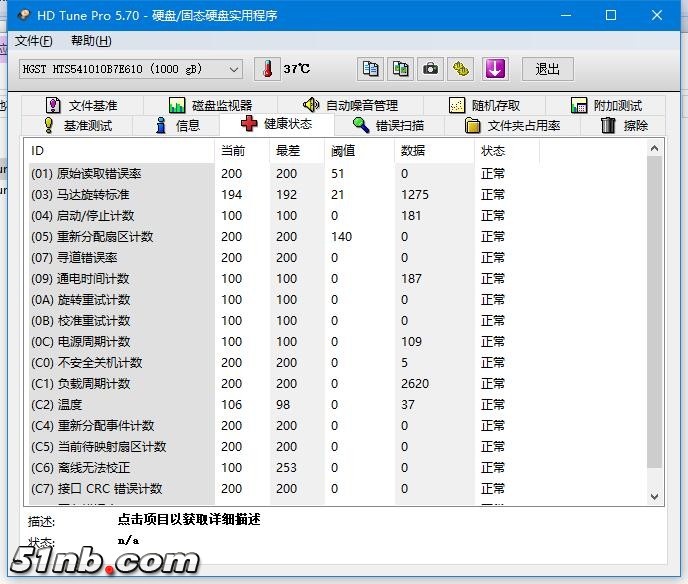Image resolution: width=688 pixels, height=584 pixels.
Task: Select the (01) 原始读取错误率 row
Action: 285,174
